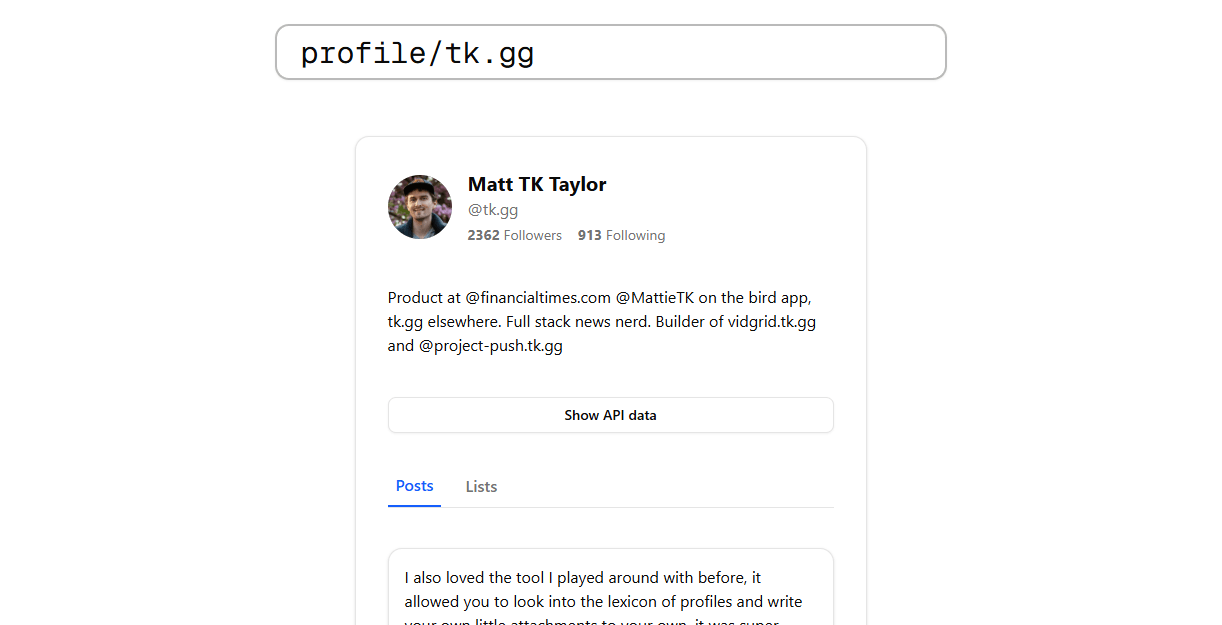
Task: Switch to the Posts tab
Action: click(x=414, y=486)
